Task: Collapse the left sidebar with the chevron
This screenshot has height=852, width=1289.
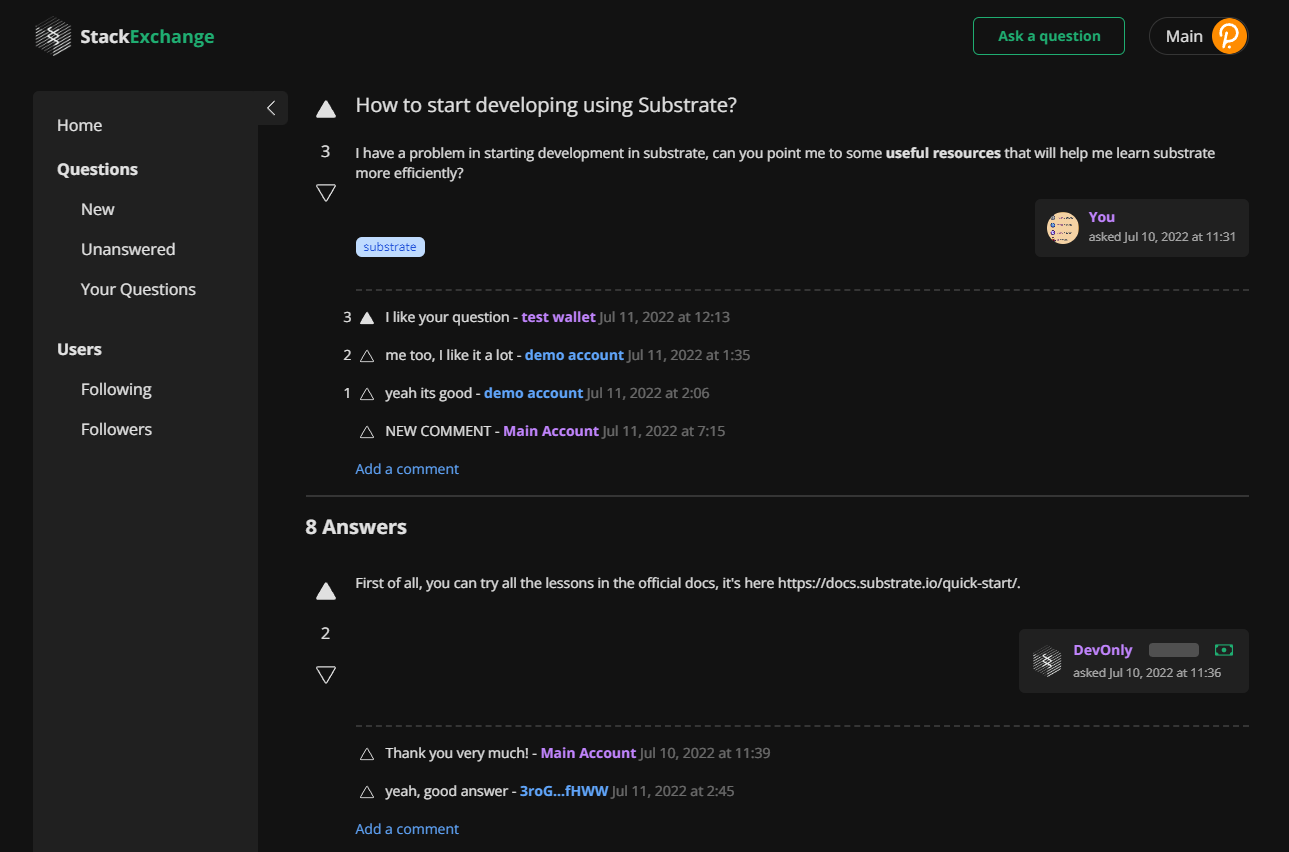Action: [x=271, y=108]
